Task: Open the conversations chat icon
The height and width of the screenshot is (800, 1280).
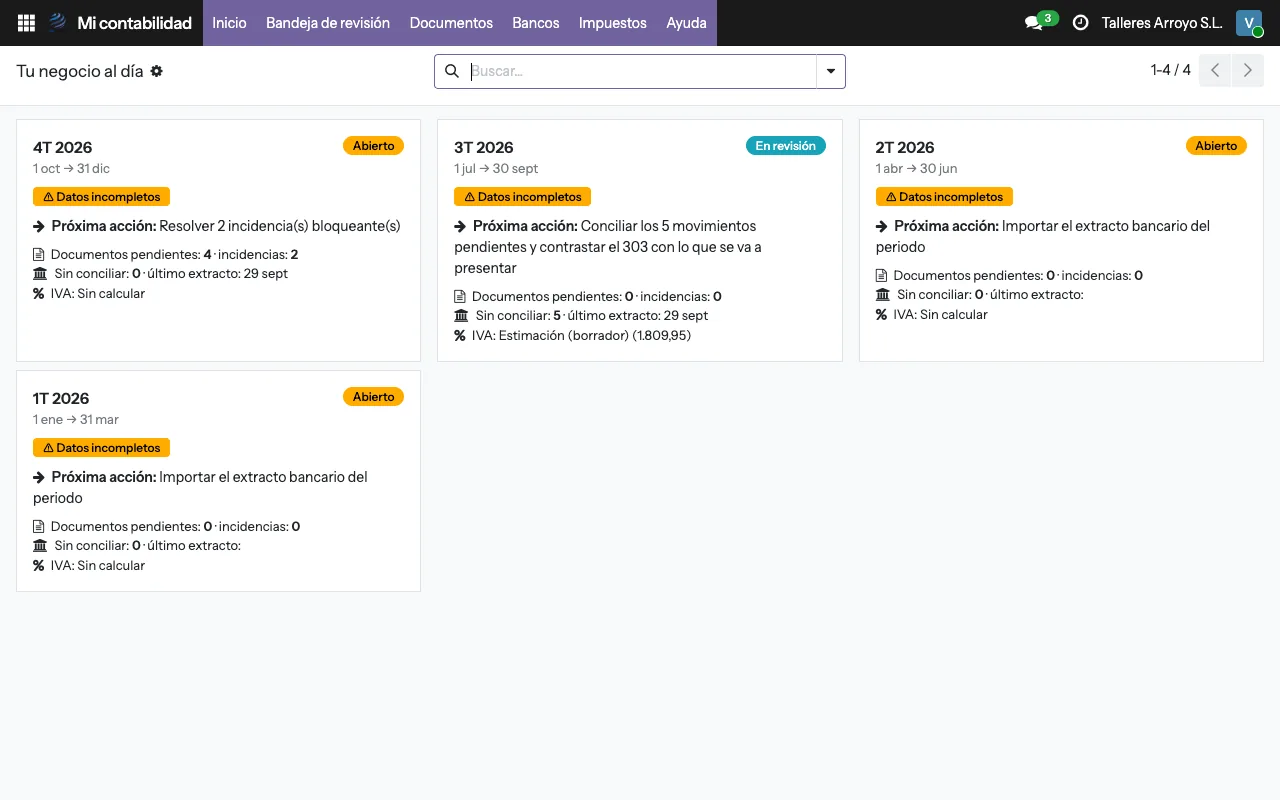Action: point(1034,23)
